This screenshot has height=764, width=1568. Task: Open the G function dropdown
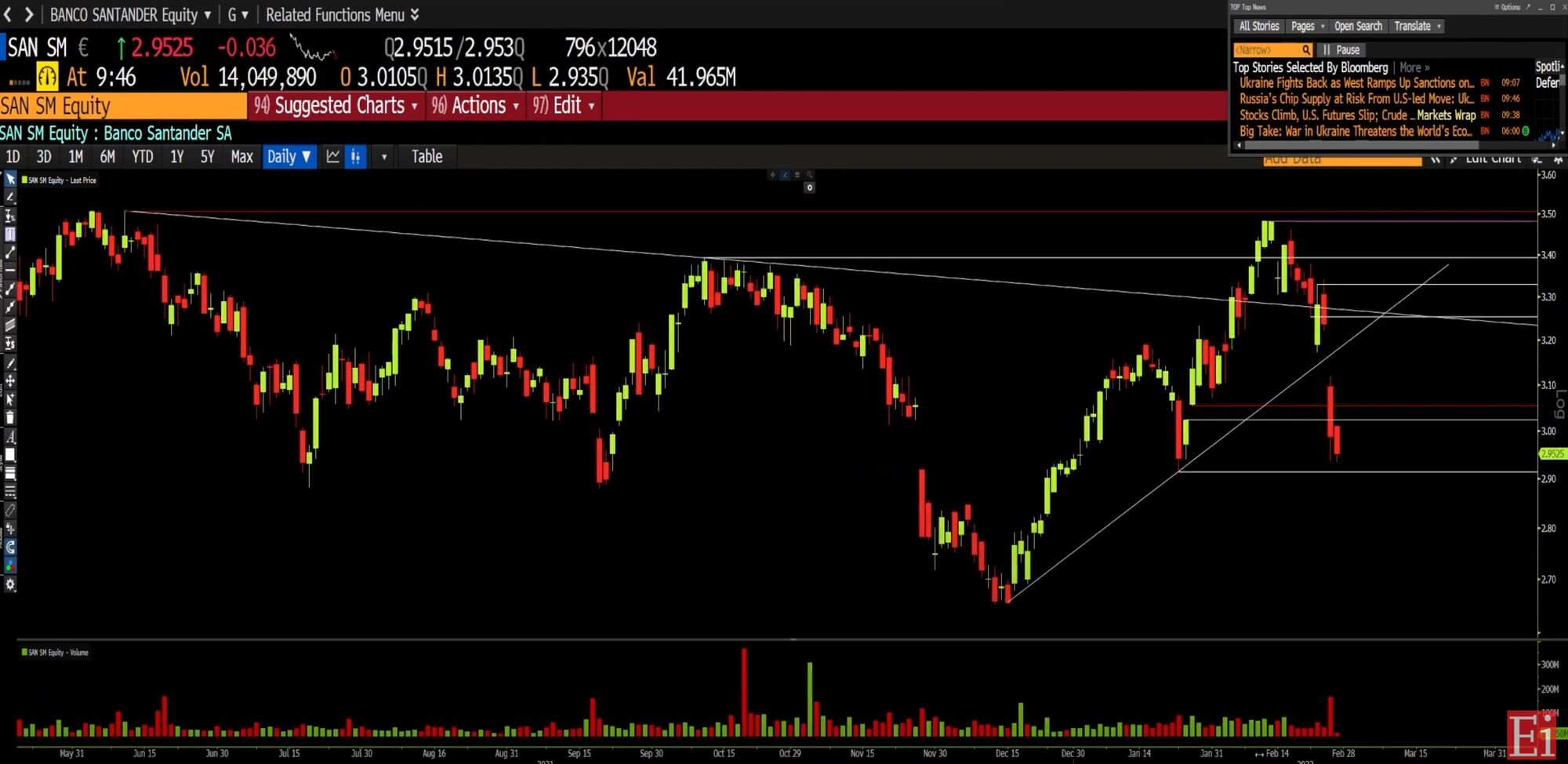[238, 15]
